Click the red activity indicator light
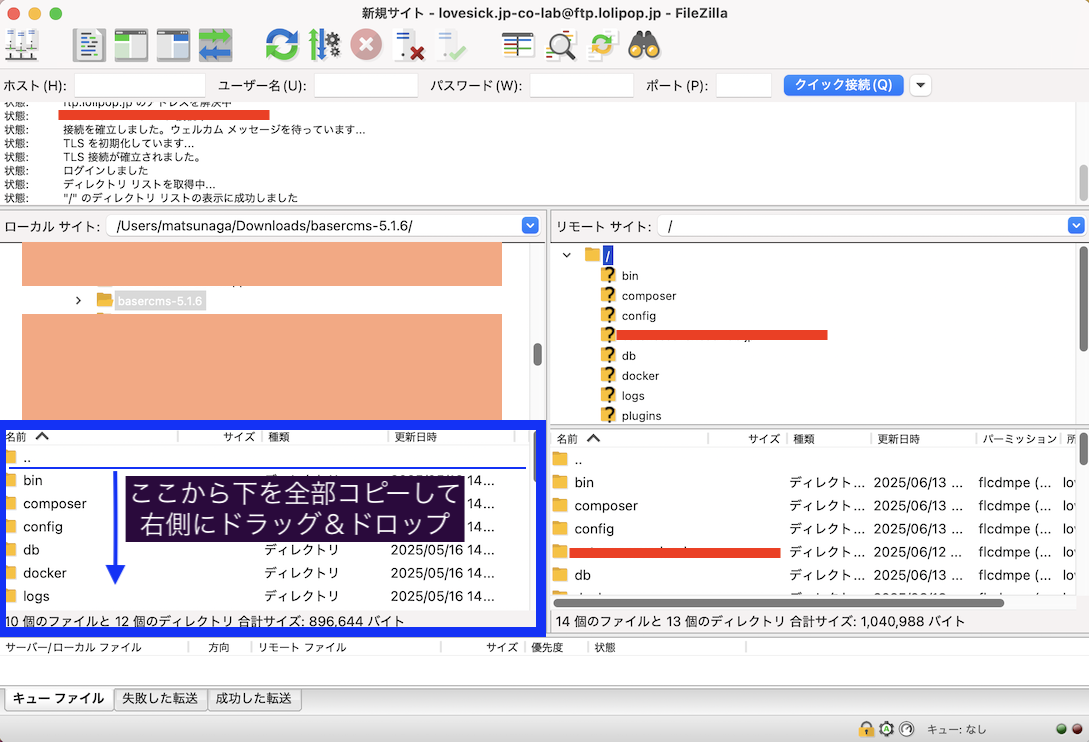The width and height of the screenshot is (1089, 742). [x=1077, y=729]
